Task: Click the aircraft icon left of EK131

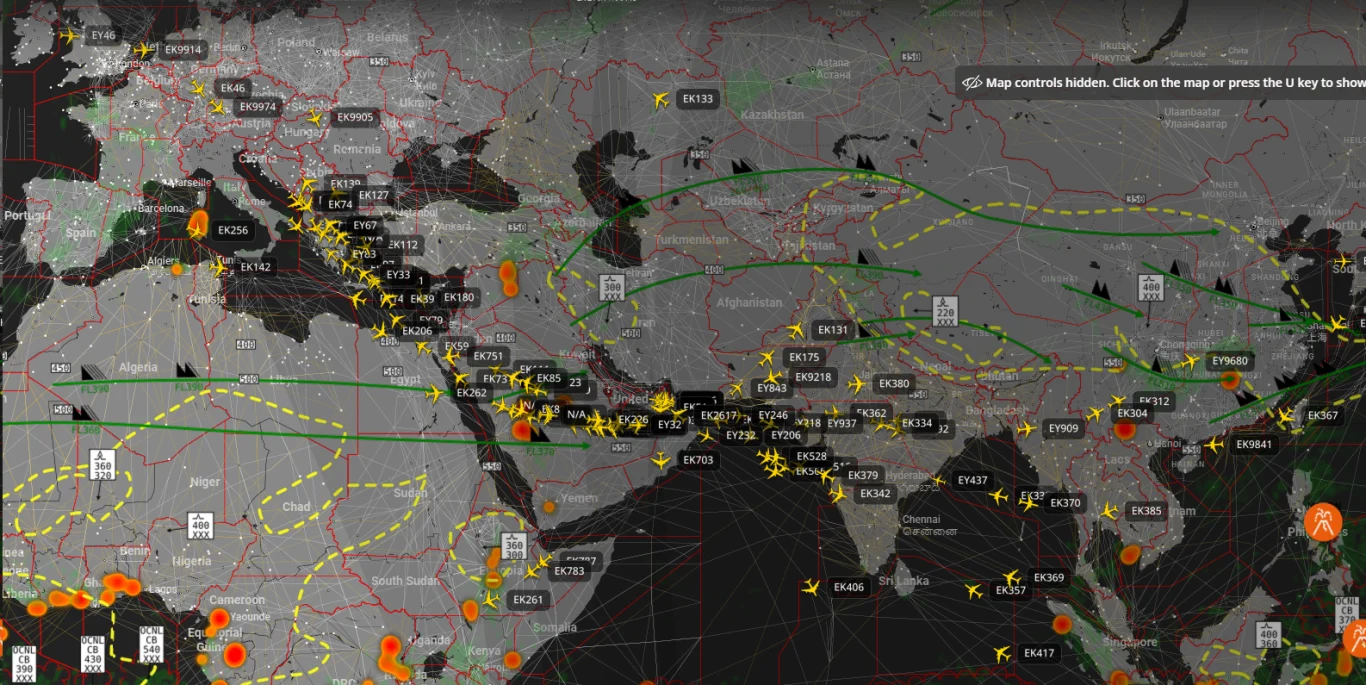Action: (x=796, y=330)
